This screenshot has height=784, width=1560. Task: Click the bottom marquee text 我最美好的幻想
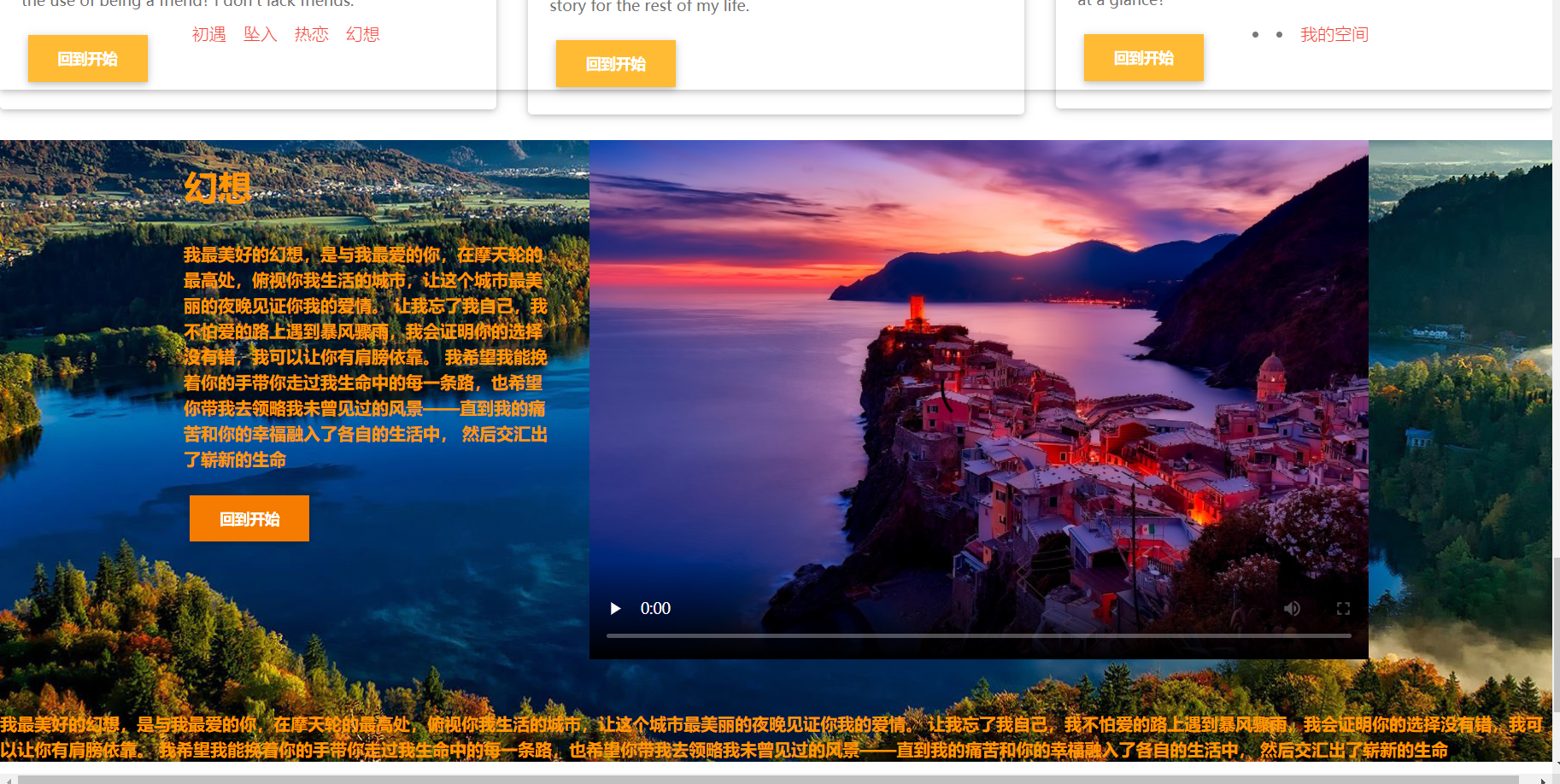(771, 737)
